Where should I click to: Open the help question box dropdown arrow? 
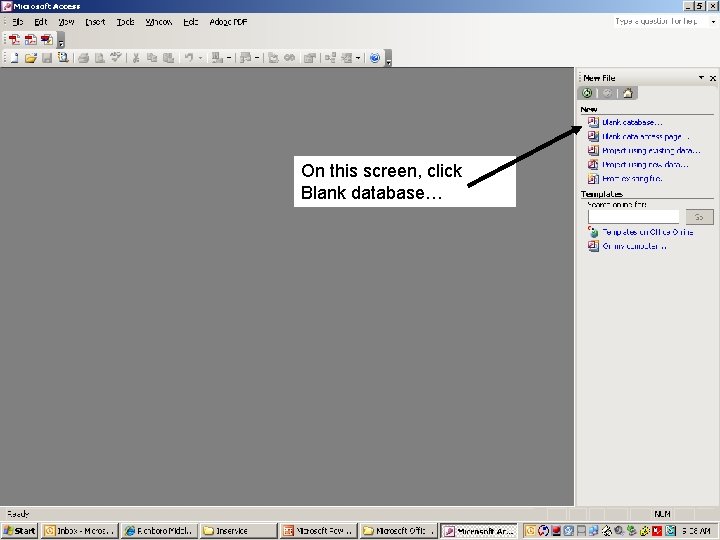(x=714, y=22)
